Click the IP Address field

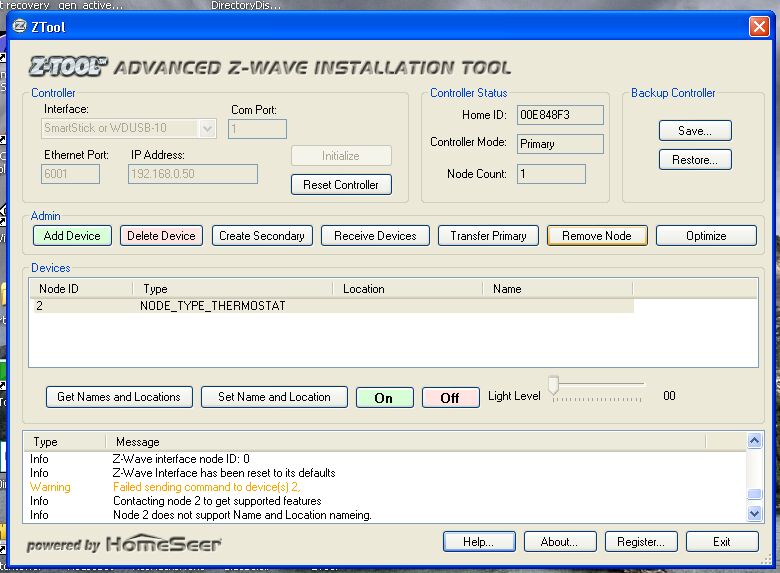click(193, 174)
